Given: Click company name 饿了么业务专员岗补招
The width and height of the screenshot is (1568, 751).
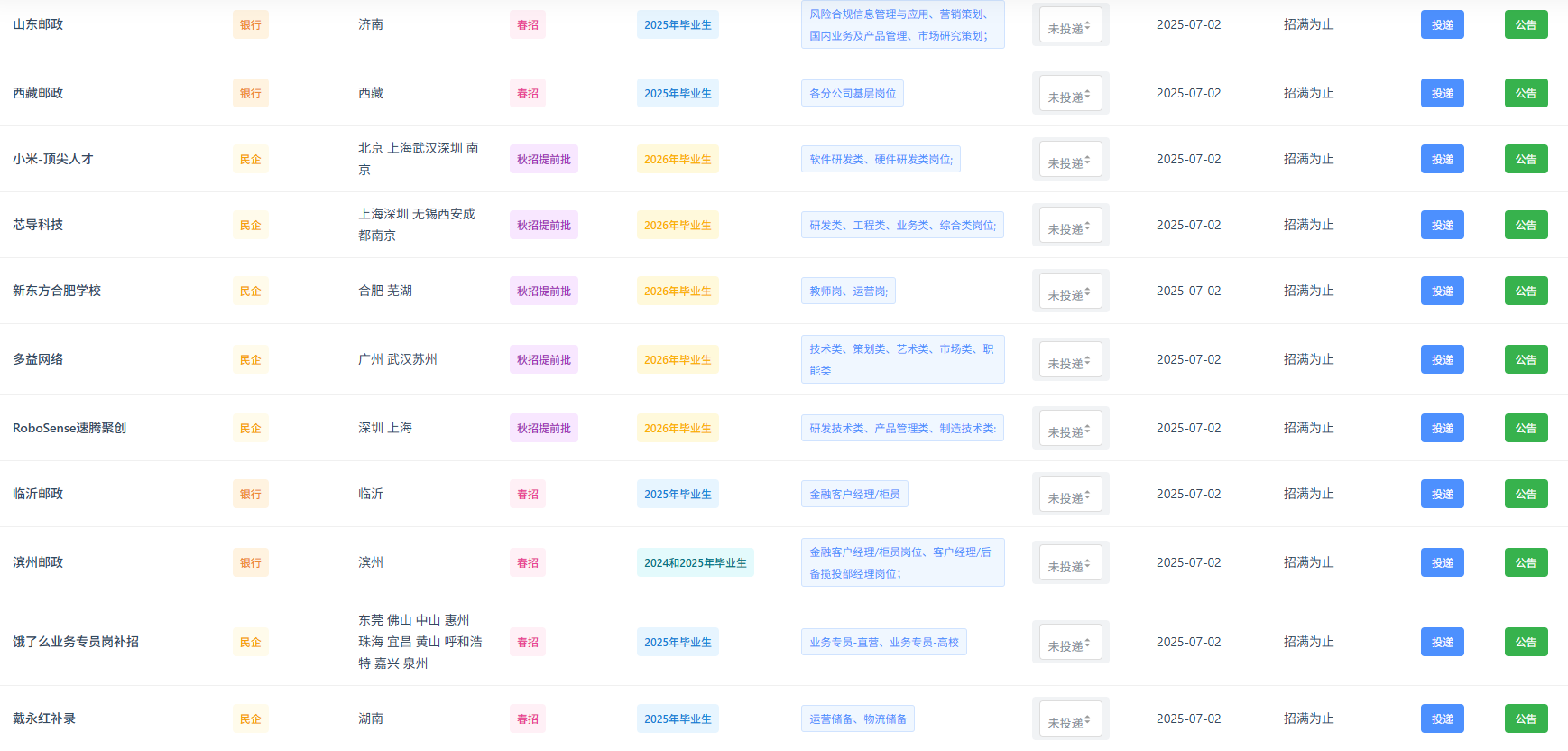Looking at the screenshot, I should click(76, 642).
